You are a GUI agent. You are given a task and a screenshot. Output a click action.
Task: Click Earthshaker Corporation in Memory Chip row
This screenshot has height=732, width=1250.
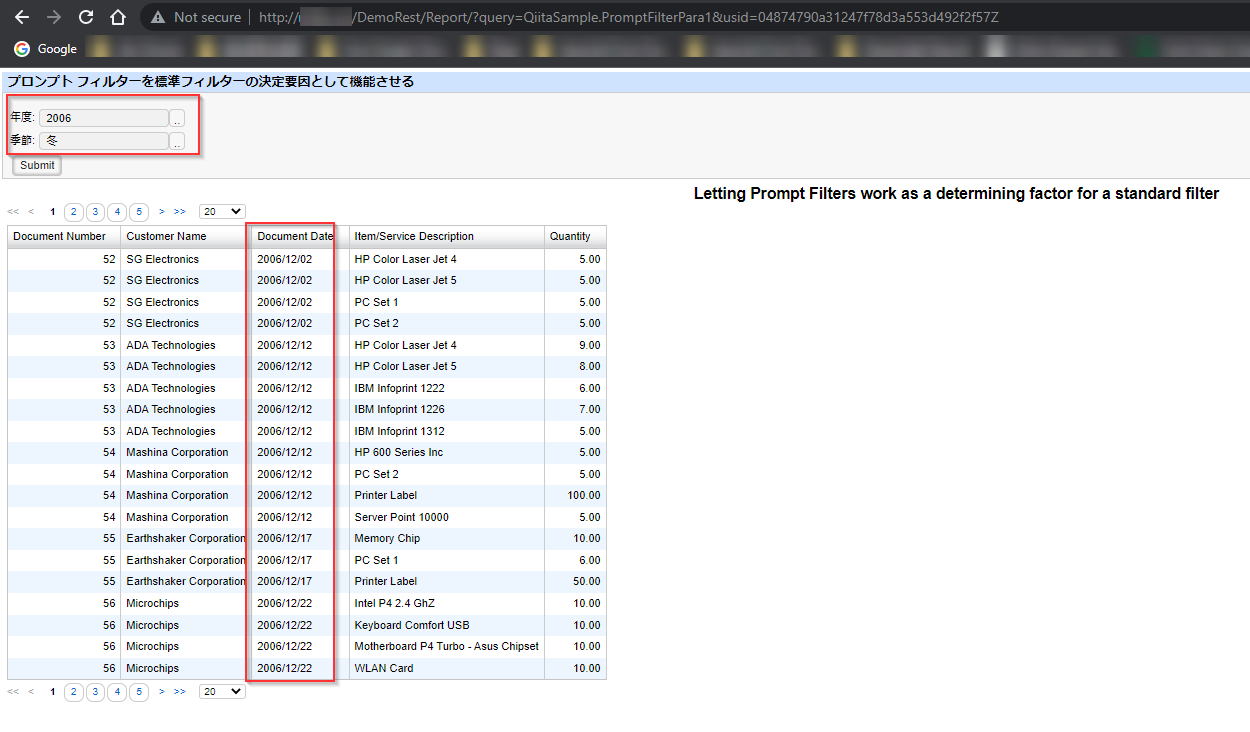pos(185,538)
